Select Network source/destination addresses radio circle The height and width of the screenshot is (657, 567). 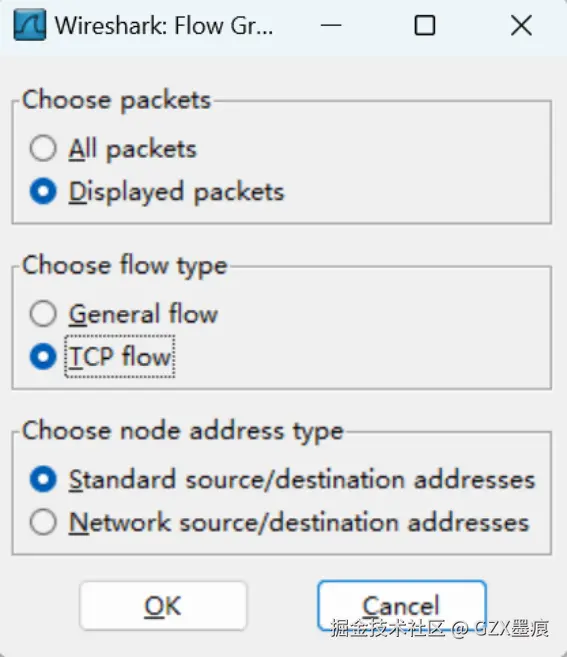tap(43, 522)
